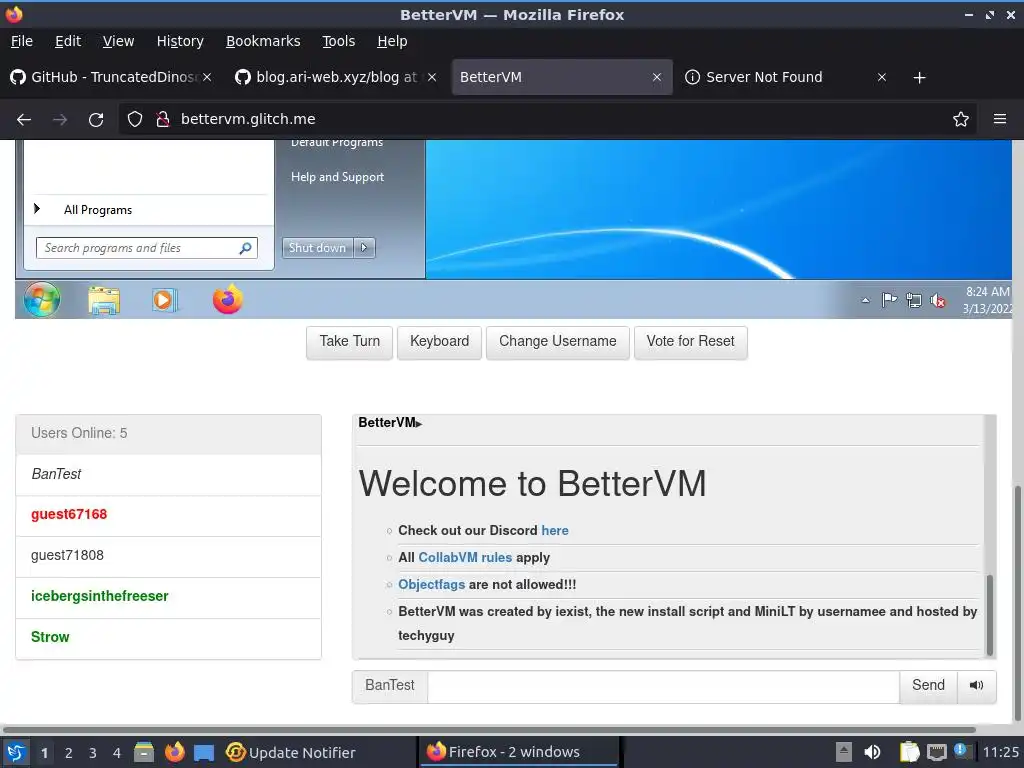This screenshot has height=768, width=1024.
Task: Open the Help menu
Action: click(392, 41)
